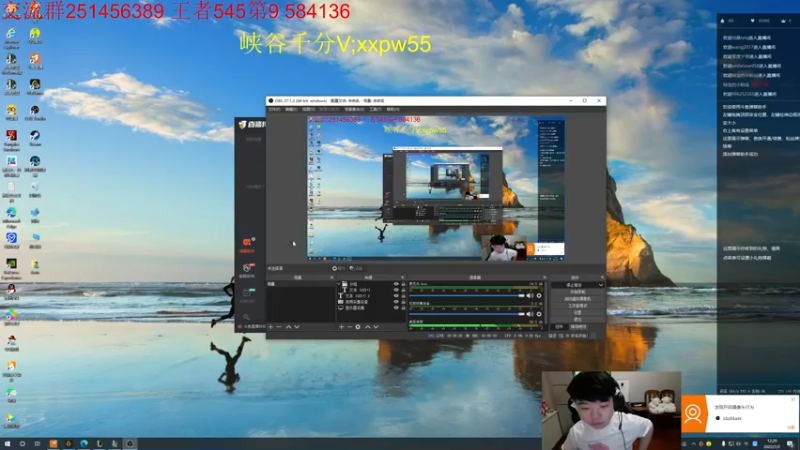The width and height of the screenshot is (800, 450).
Task: Toggle visibility of the 文本 (GDI+) 2 source
Action: [396, 295]
